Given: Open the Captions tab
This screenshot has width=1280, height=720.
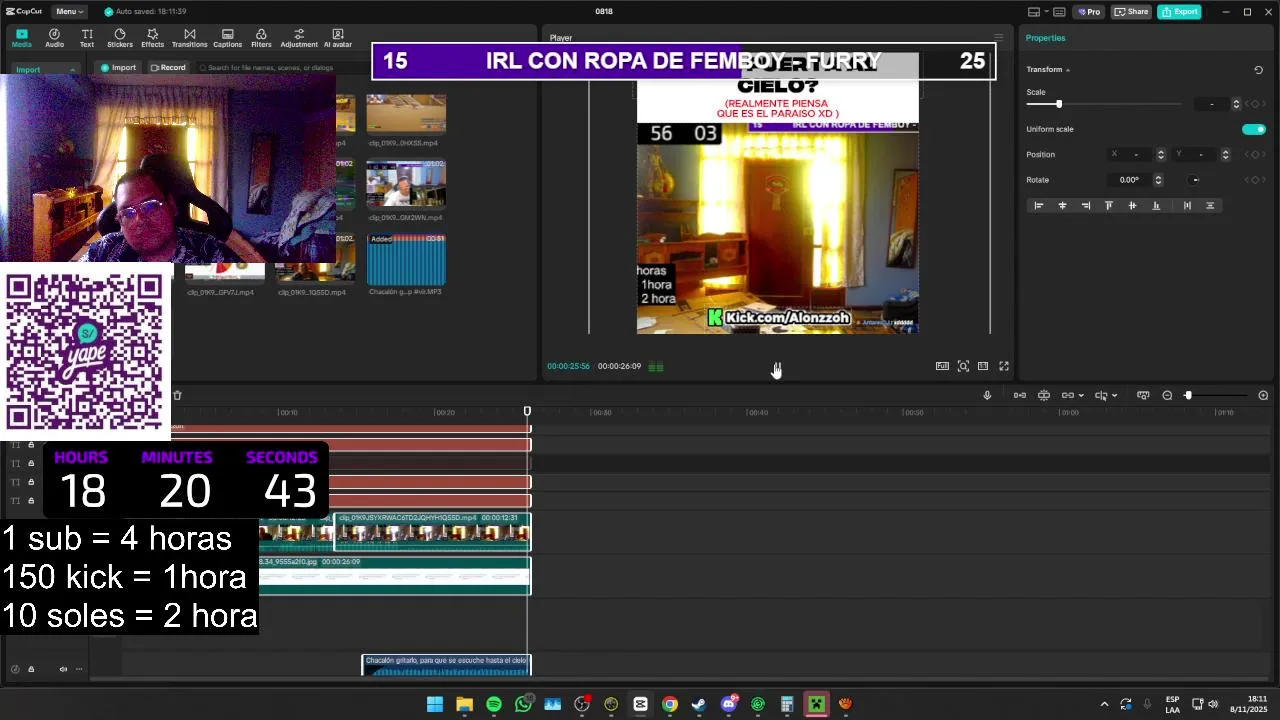Looking at the screenshot, I should [227, 38].
